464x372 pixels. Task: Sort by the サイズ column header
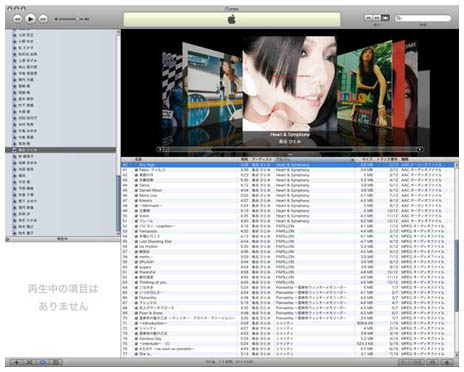coord(367,160)
